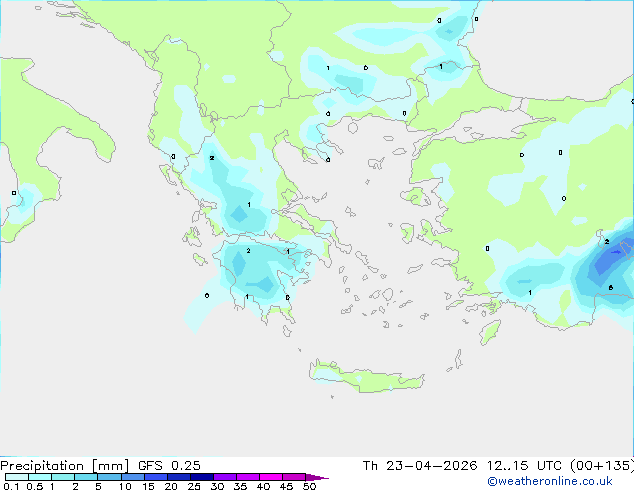Click the 2–5 mm legend color swatch
This screenshot has width=634, height=490.
86,477
